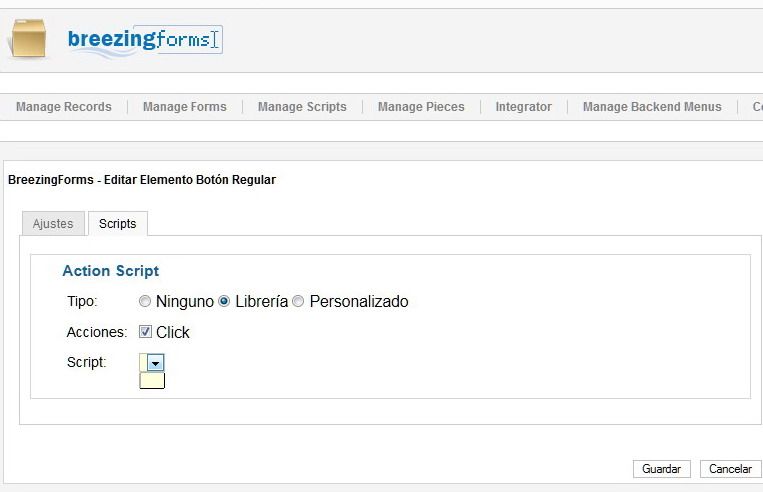The image size is (763, 492).
Task: Click the Cancelar button
Action: 730,469
